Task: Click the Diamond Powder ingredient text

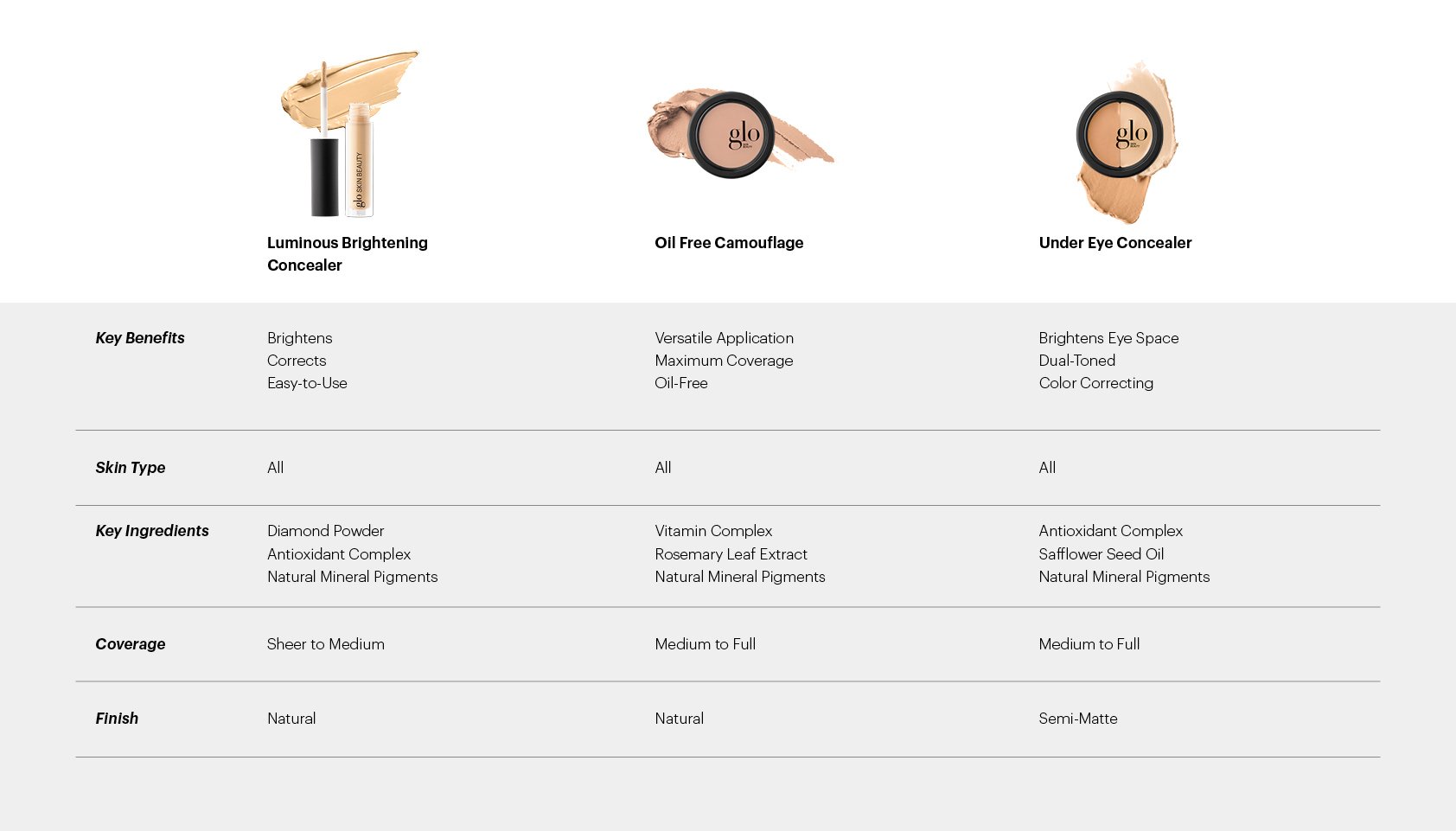Action: click(325, 531)
